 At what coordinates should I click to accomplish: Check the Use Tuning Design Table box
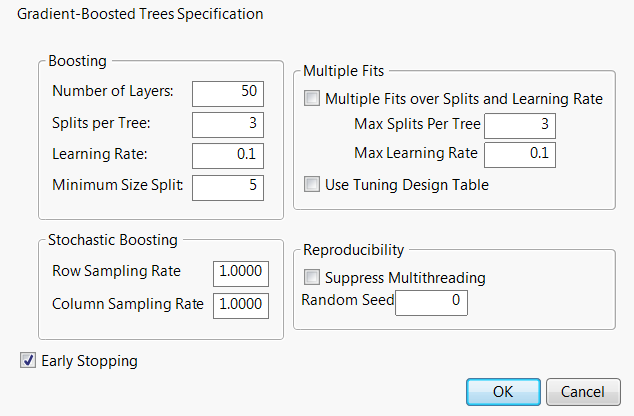pyautogui.click(x=313, y=184)
